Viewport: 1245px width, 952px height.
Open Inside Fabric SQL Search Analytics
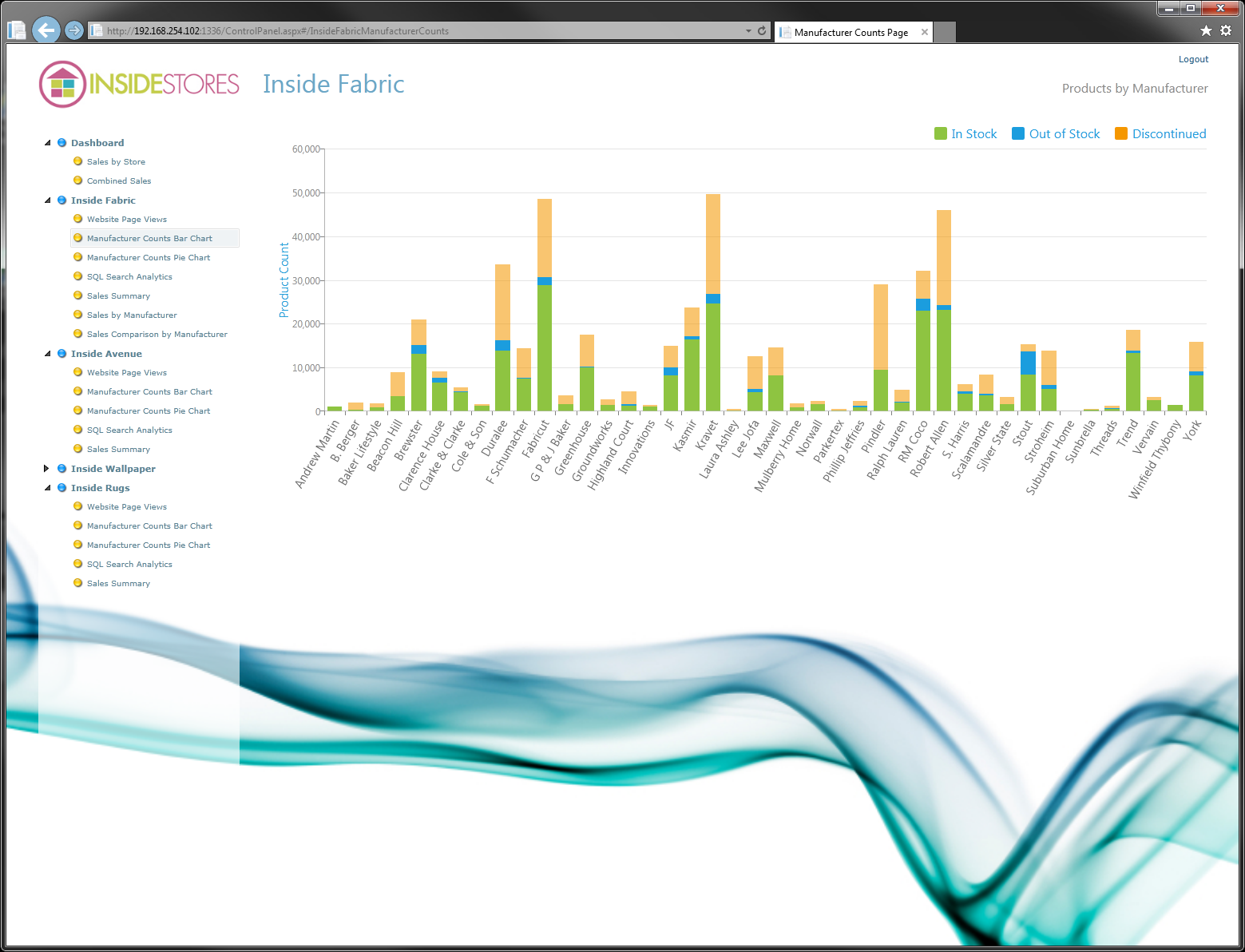click(129, 276)
